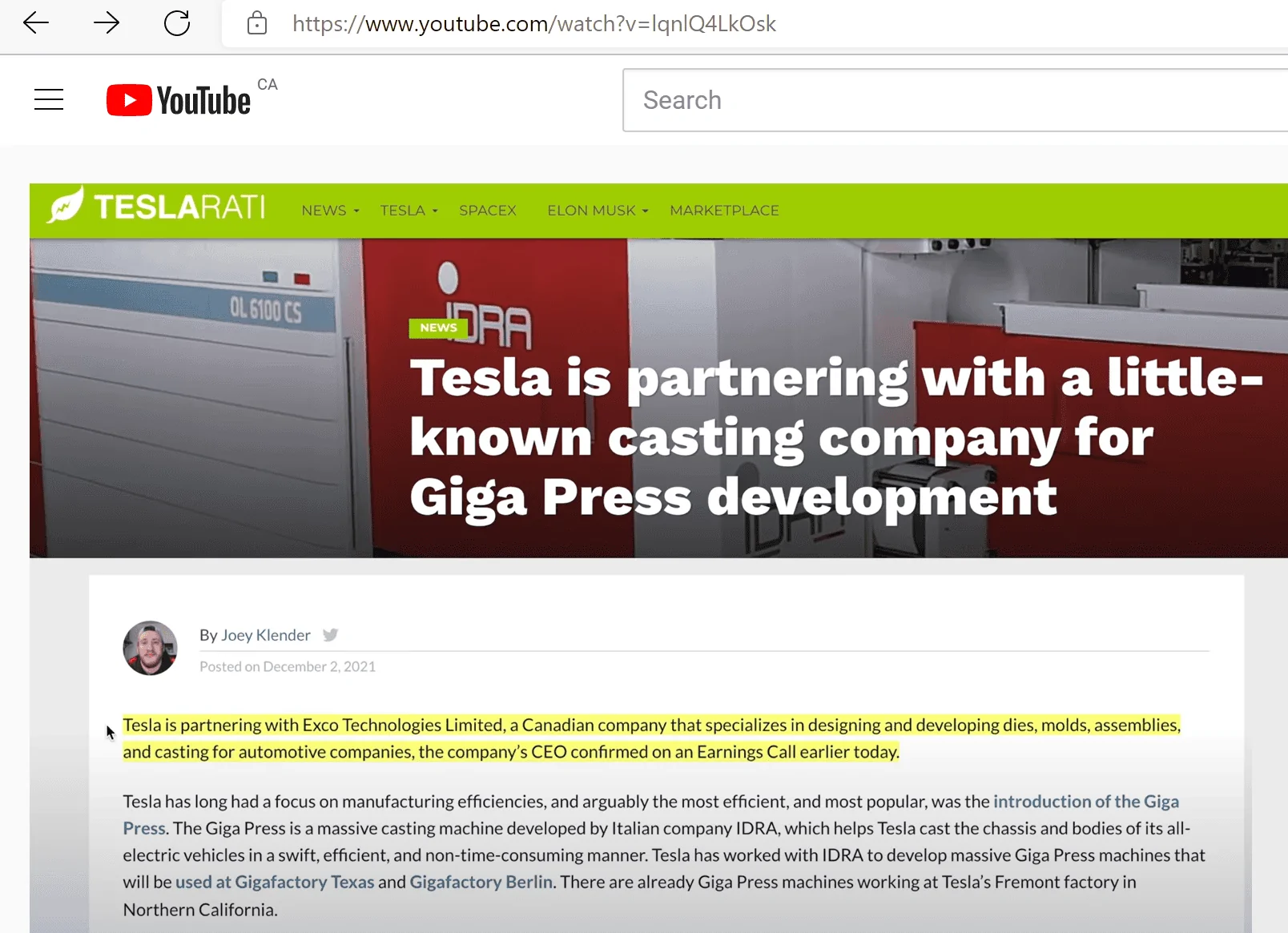The width and height of the screenshot is (1288, 933).
Task: Open the YouTube hamburger guide menu
Action: (49, 99)
